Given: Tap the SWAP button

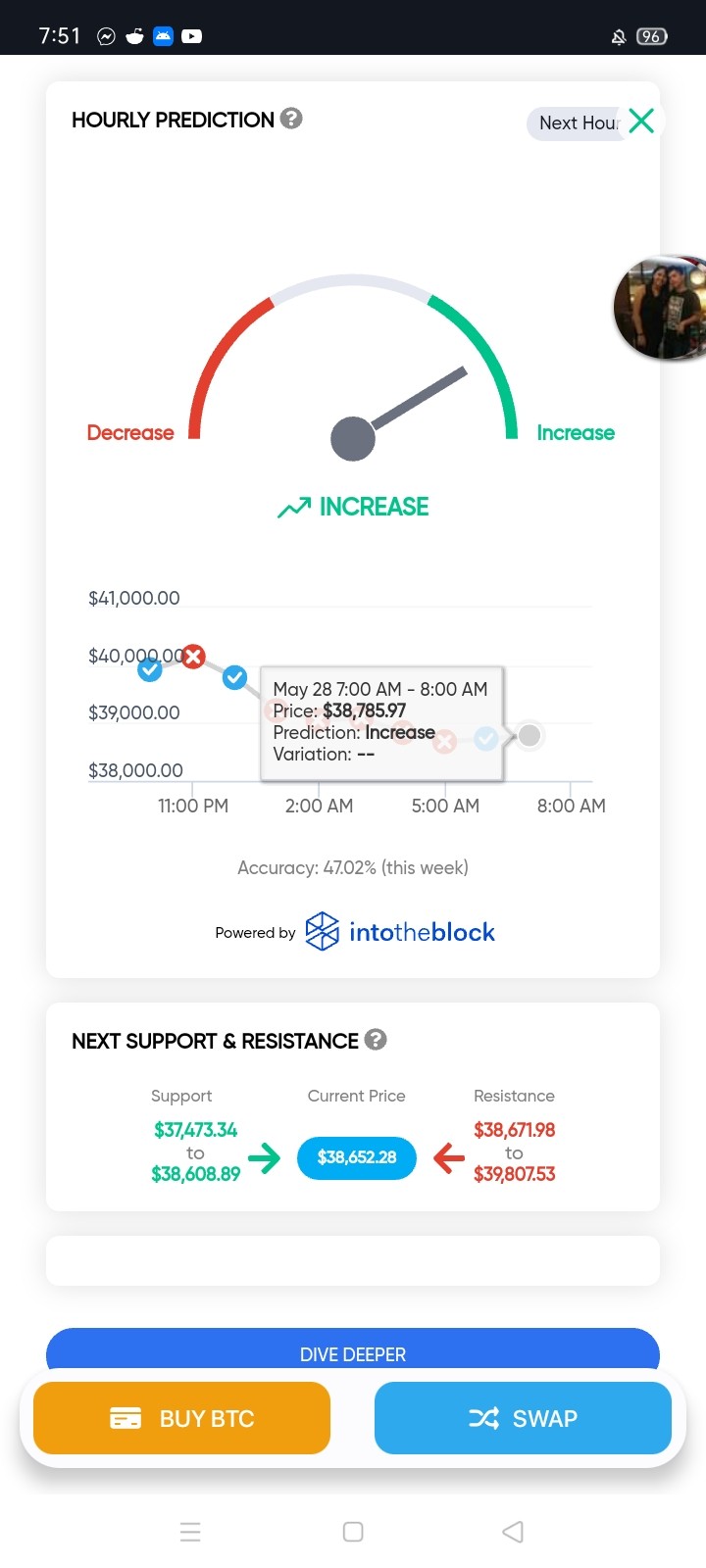Looking at the screenshot, I should [523, 1418].
